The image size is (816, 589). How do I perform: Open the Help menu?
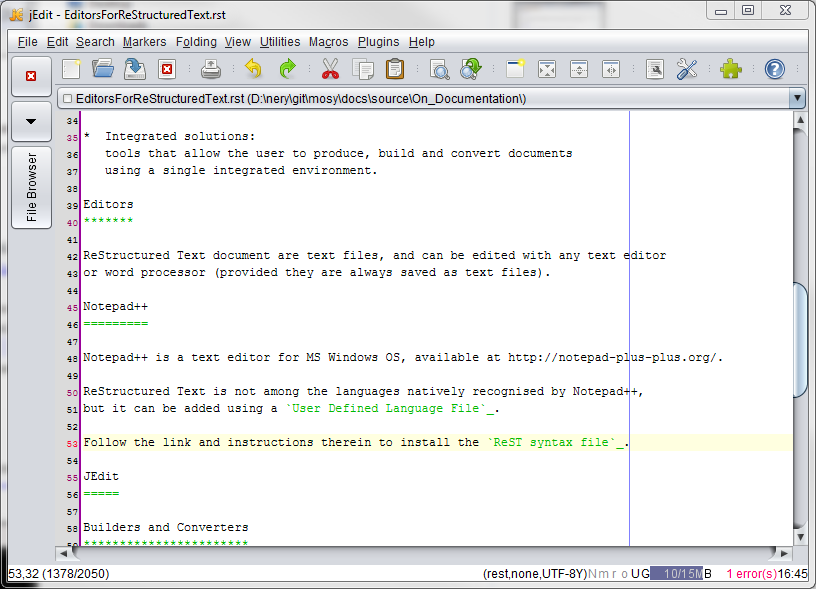(422, 42)
